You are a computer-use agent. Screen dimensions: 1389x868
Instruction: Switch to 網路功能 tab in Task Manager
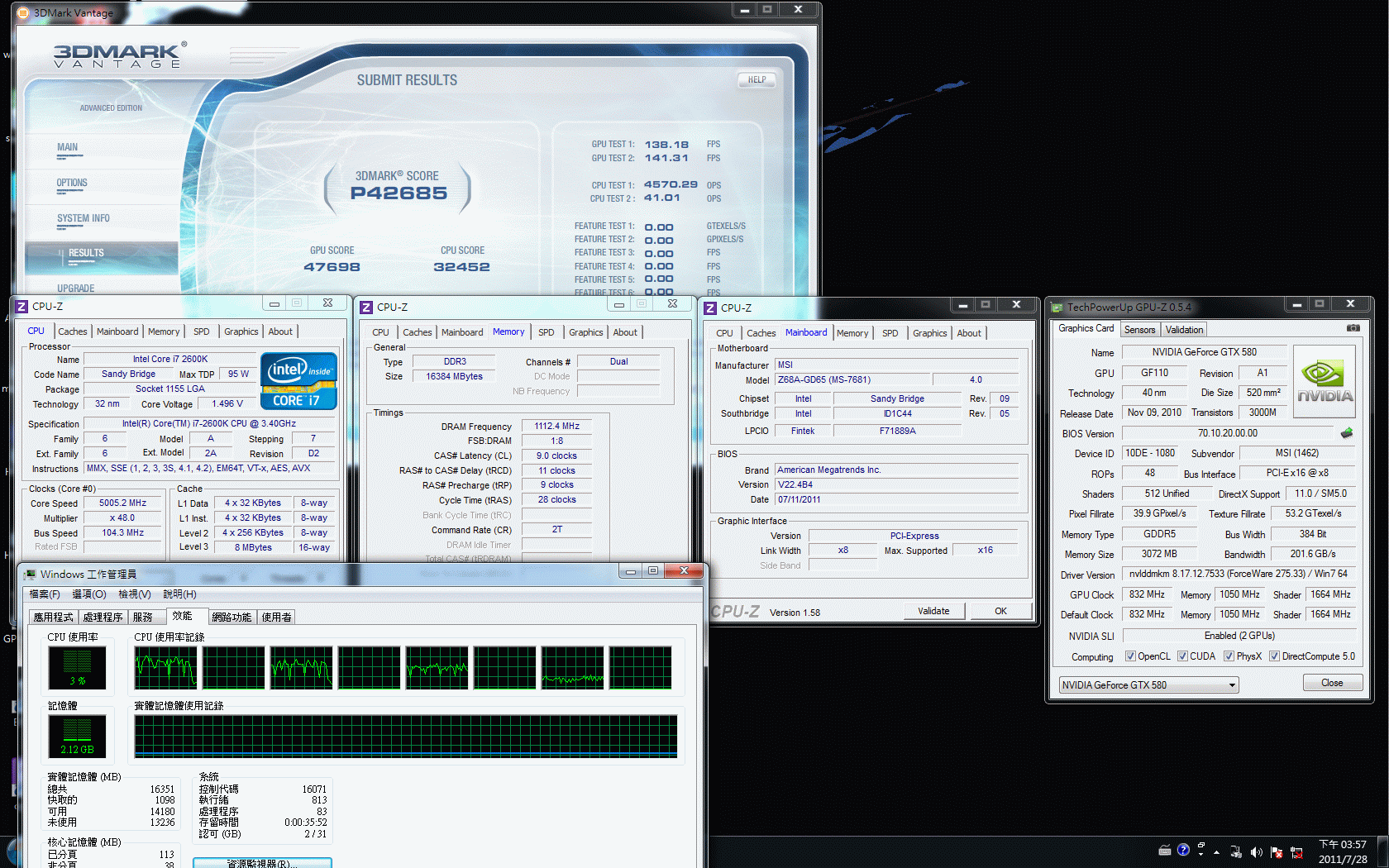231,617
